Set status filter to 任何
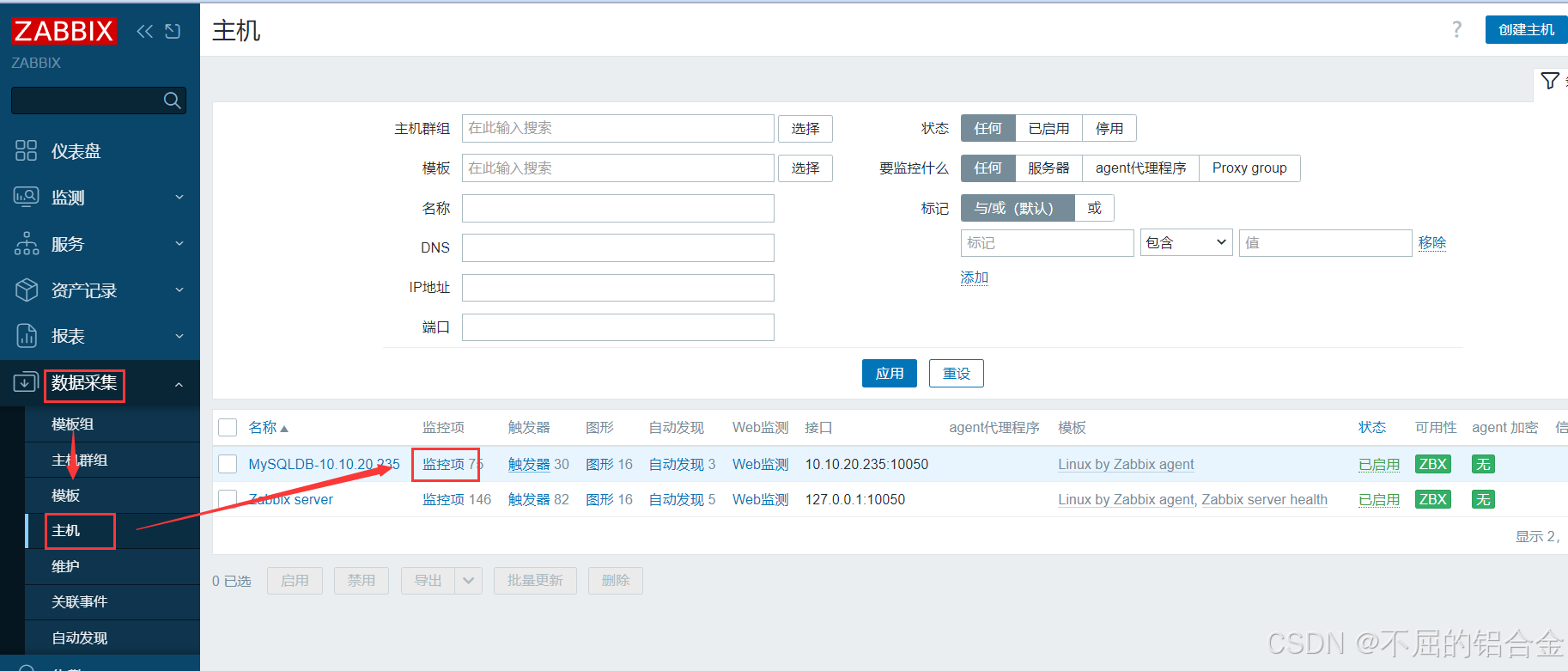The width and height of the screenshot is (1568, 671). pyautogui.click(x=988, y=128)
